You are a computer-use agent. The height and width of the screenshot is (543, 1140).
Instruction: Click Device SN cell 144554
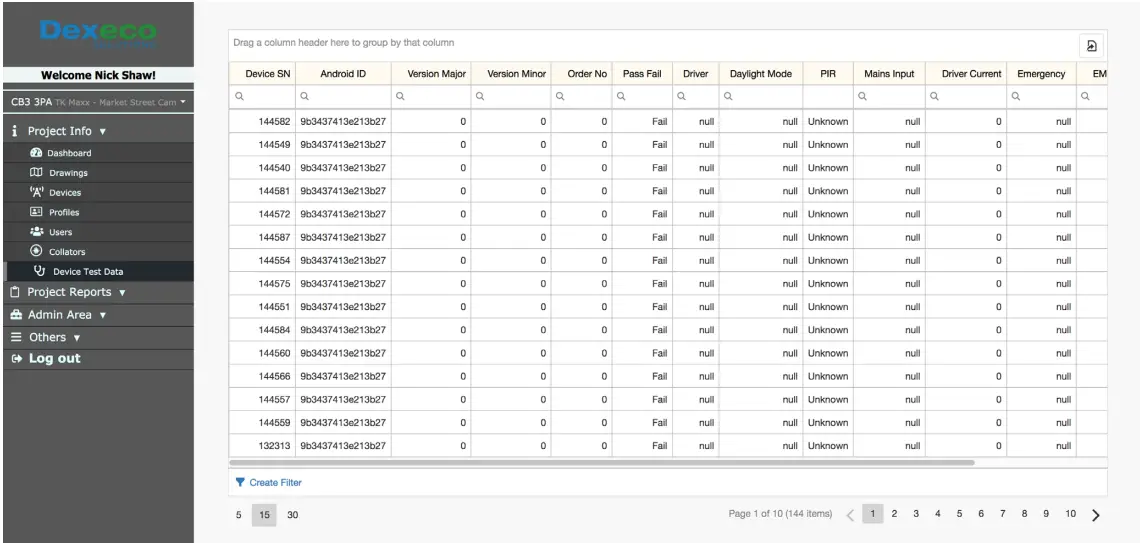coord(262,260)
